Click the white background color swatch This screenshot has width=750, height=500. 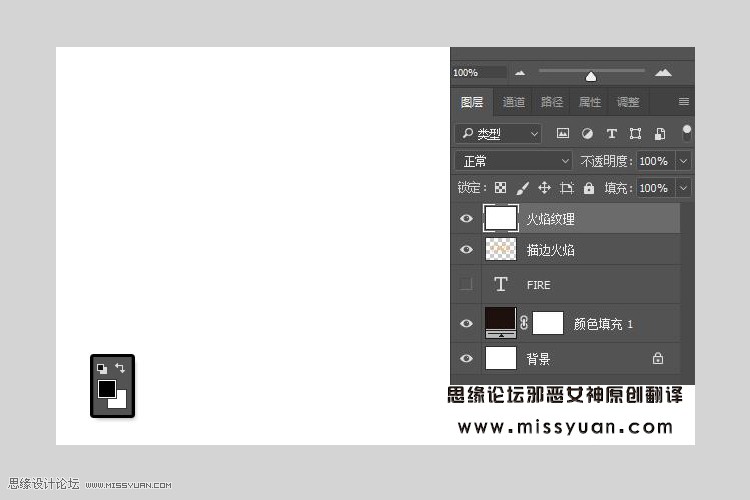121,402
